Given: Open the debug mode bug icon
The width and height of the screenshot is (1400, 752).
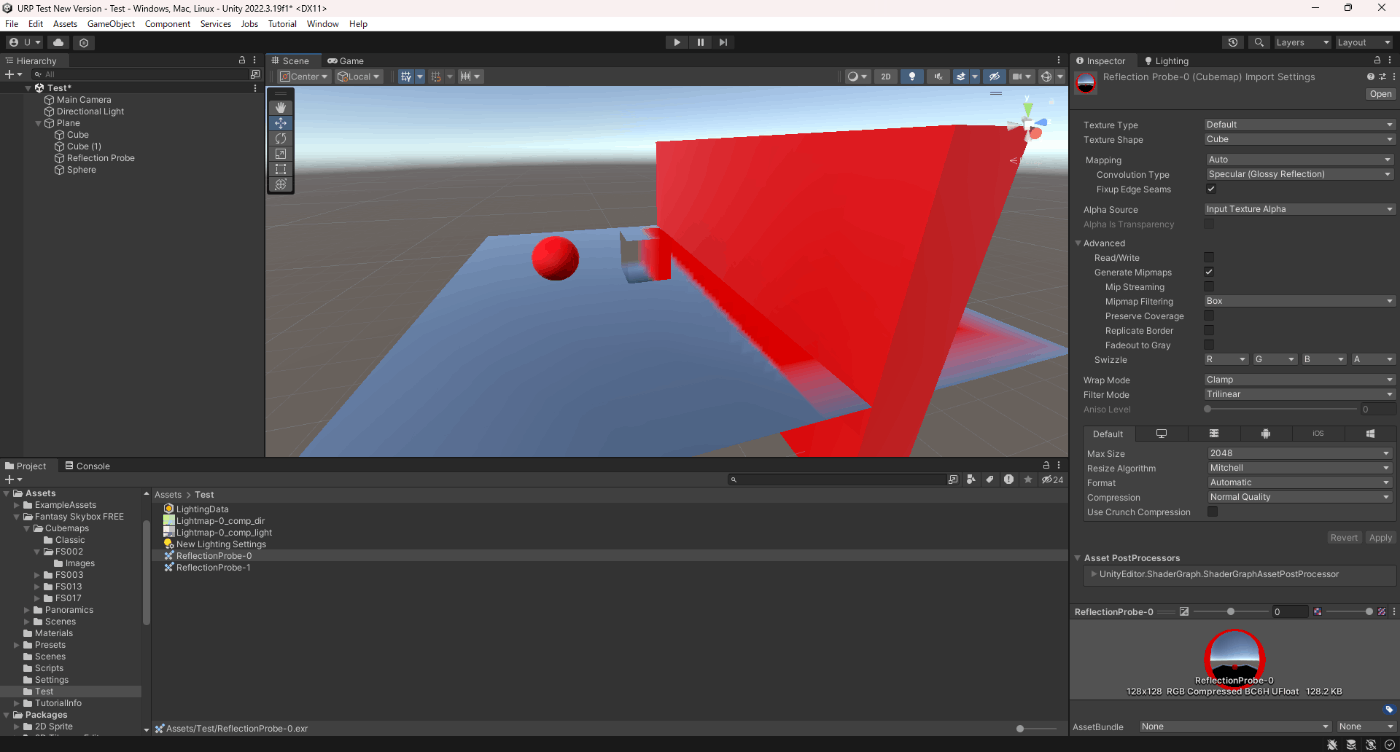Looking at the screenshot, I should (1333, 744).
